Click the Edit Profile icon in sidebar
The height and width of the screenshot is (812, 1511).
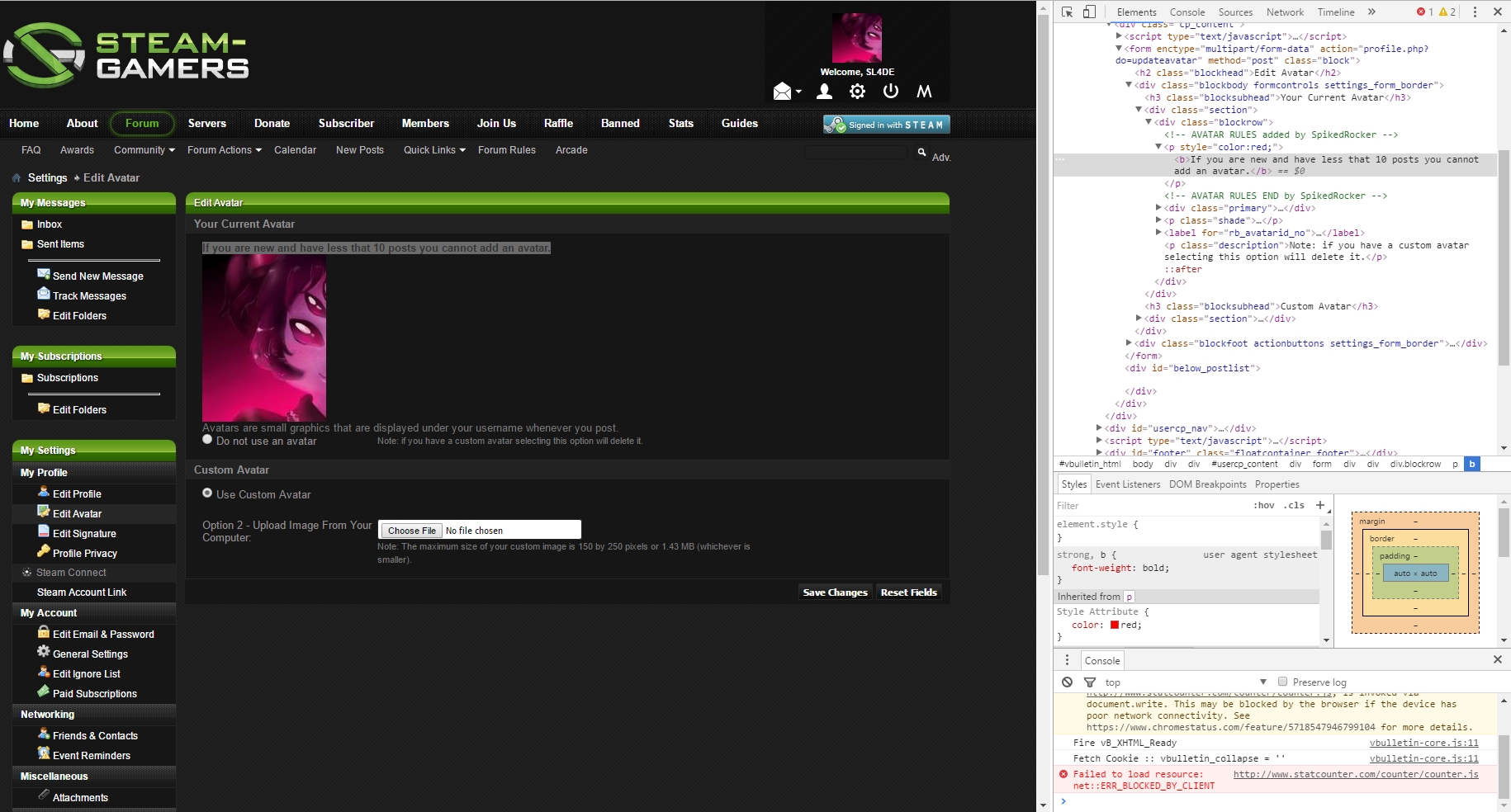click(44, 492)
